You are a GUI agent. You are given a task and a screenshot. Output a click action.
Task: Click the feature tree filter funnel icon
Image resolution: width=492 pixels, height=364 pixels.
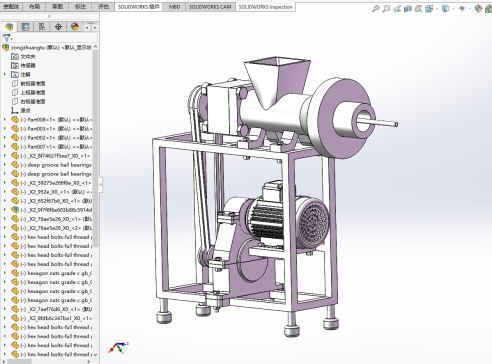(x=7, y=38)
